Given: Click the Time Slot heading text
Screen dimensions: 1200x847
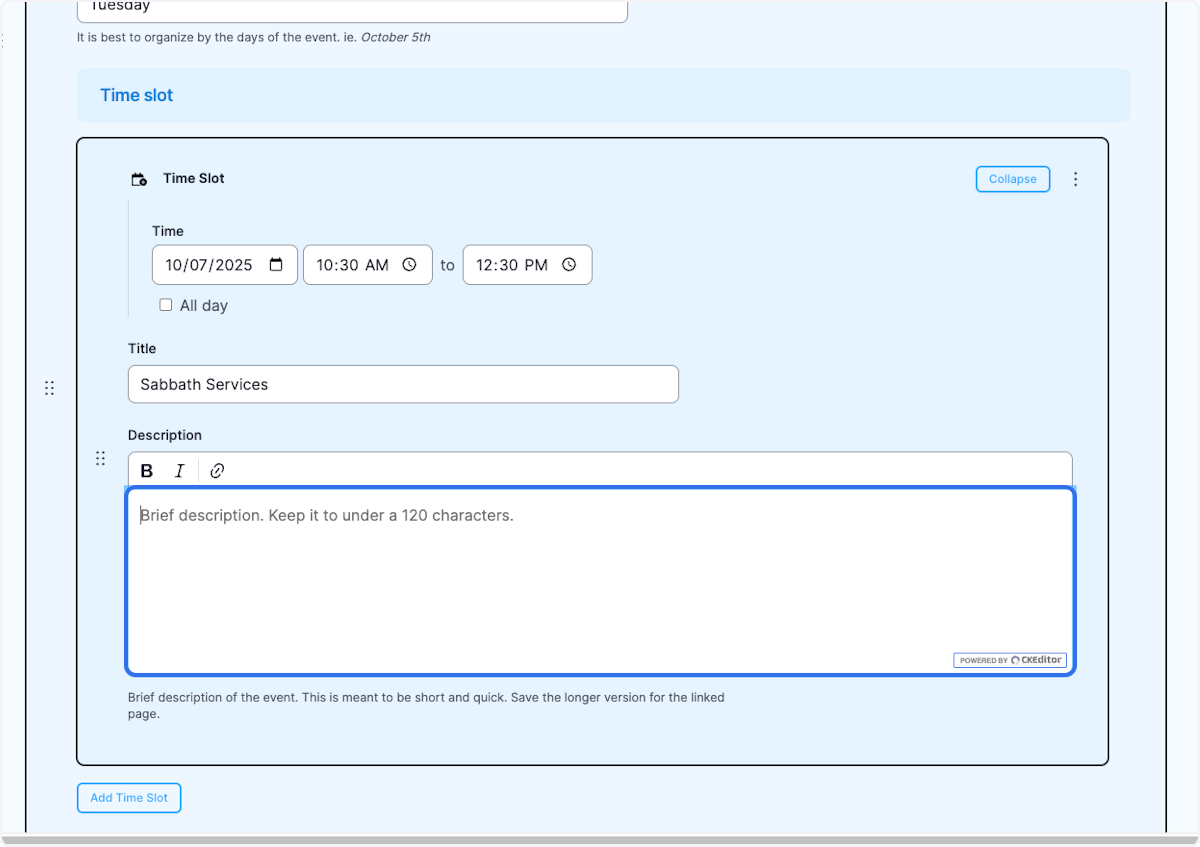Looking at the screenshot, I should point(194,178).
